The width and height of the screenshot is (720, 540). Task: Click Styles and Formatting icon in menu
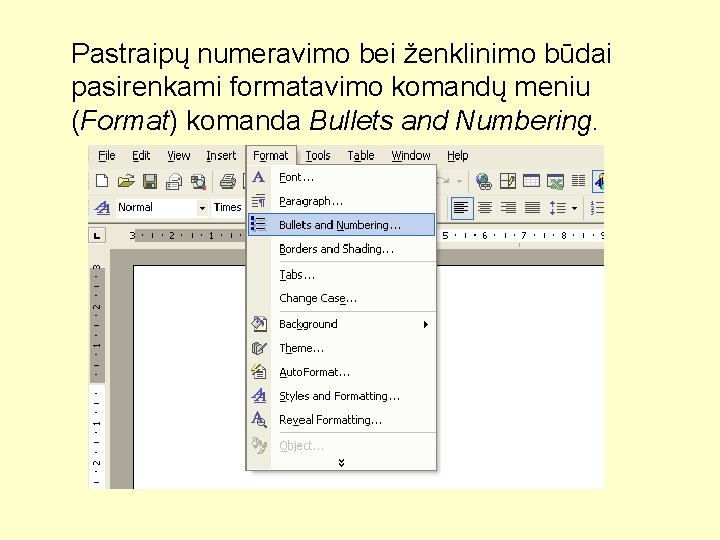click(259, 395)
